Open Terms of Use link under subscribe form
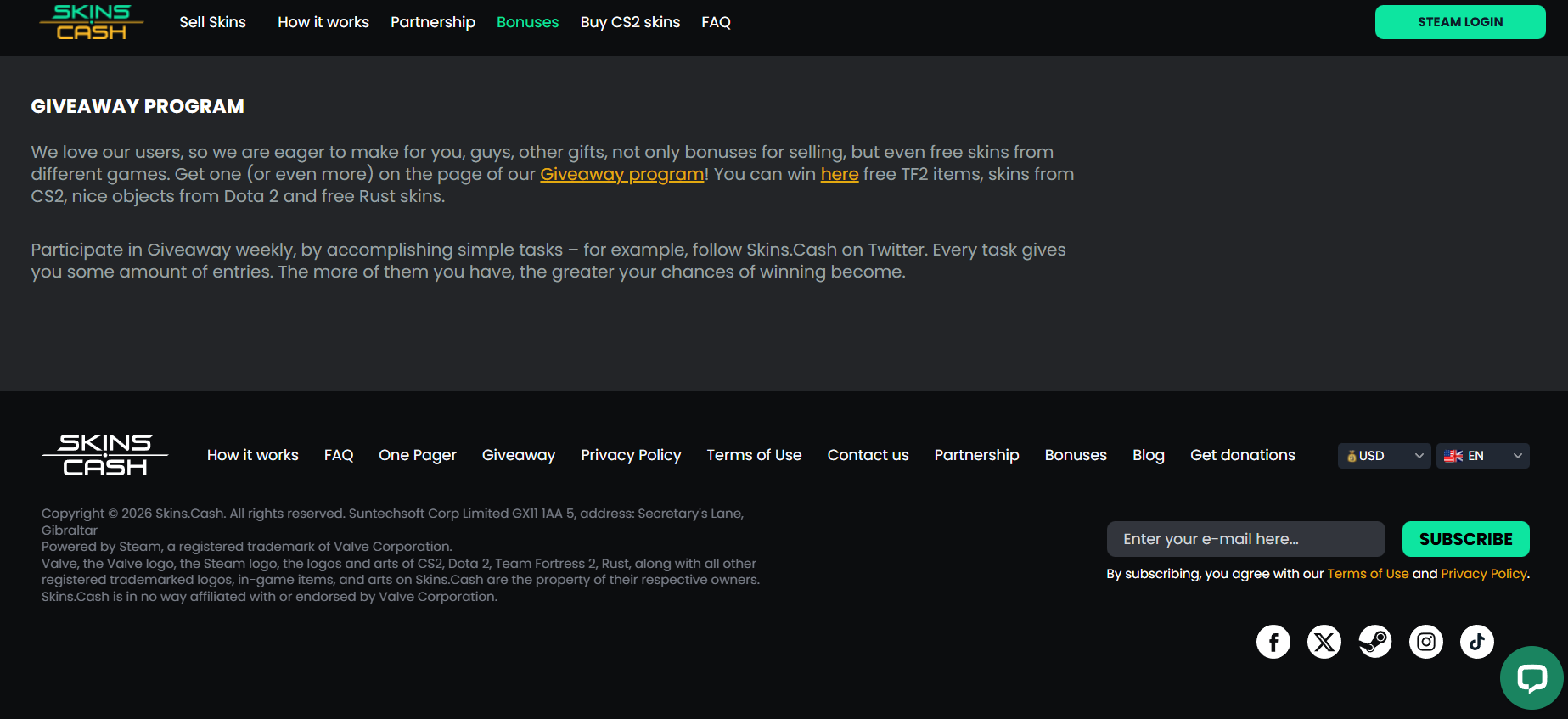 [x=1368, y=574]
